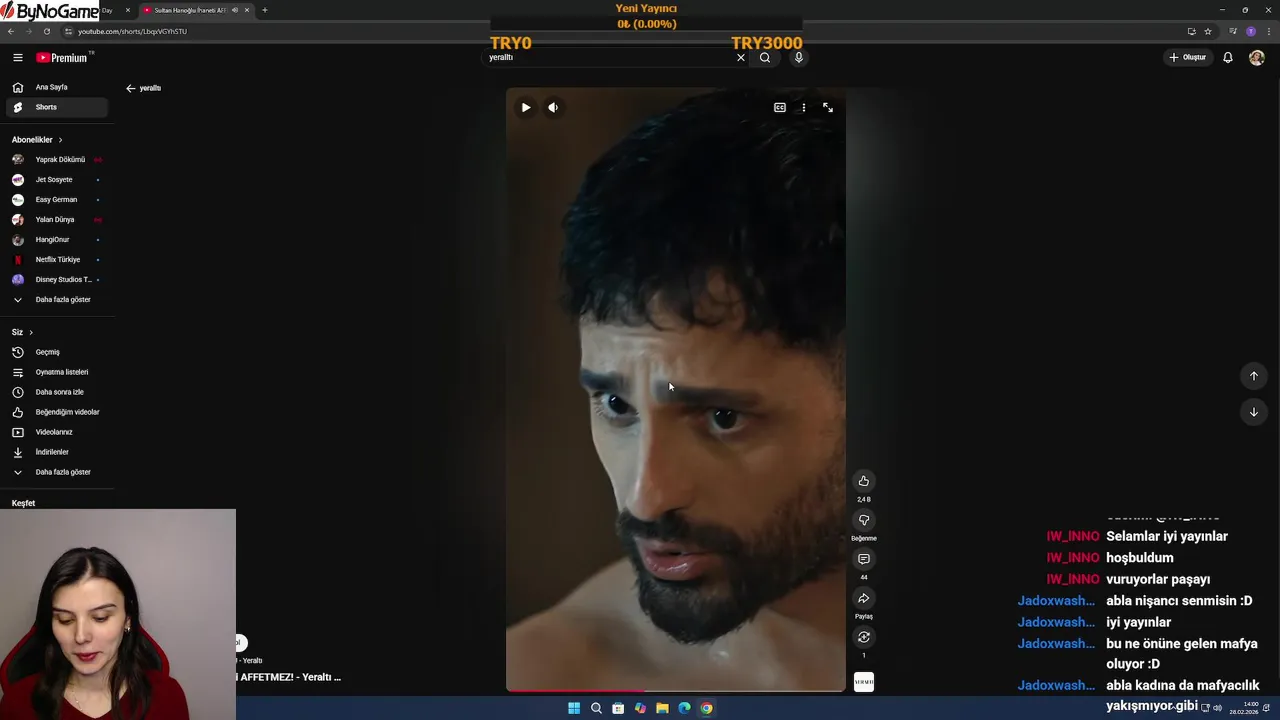Viewport: 1280px width, 720px height.
Task: Reload the current page
Action: (47, 31)
